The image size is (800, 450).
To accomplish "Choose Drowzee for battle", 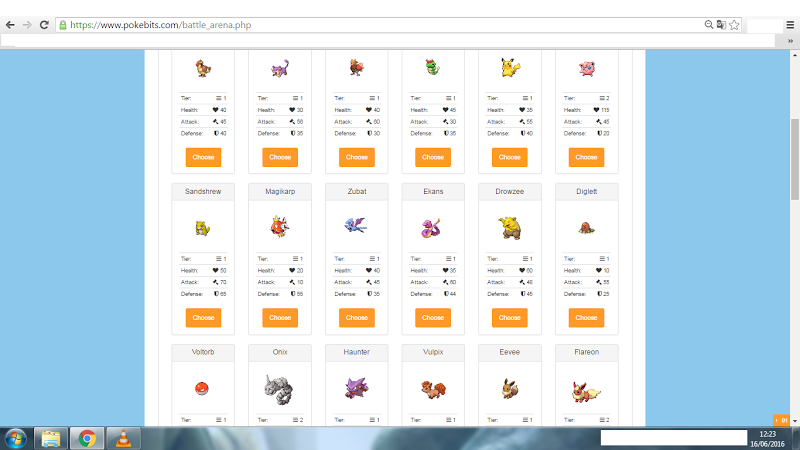I will (x=509, y=317).
